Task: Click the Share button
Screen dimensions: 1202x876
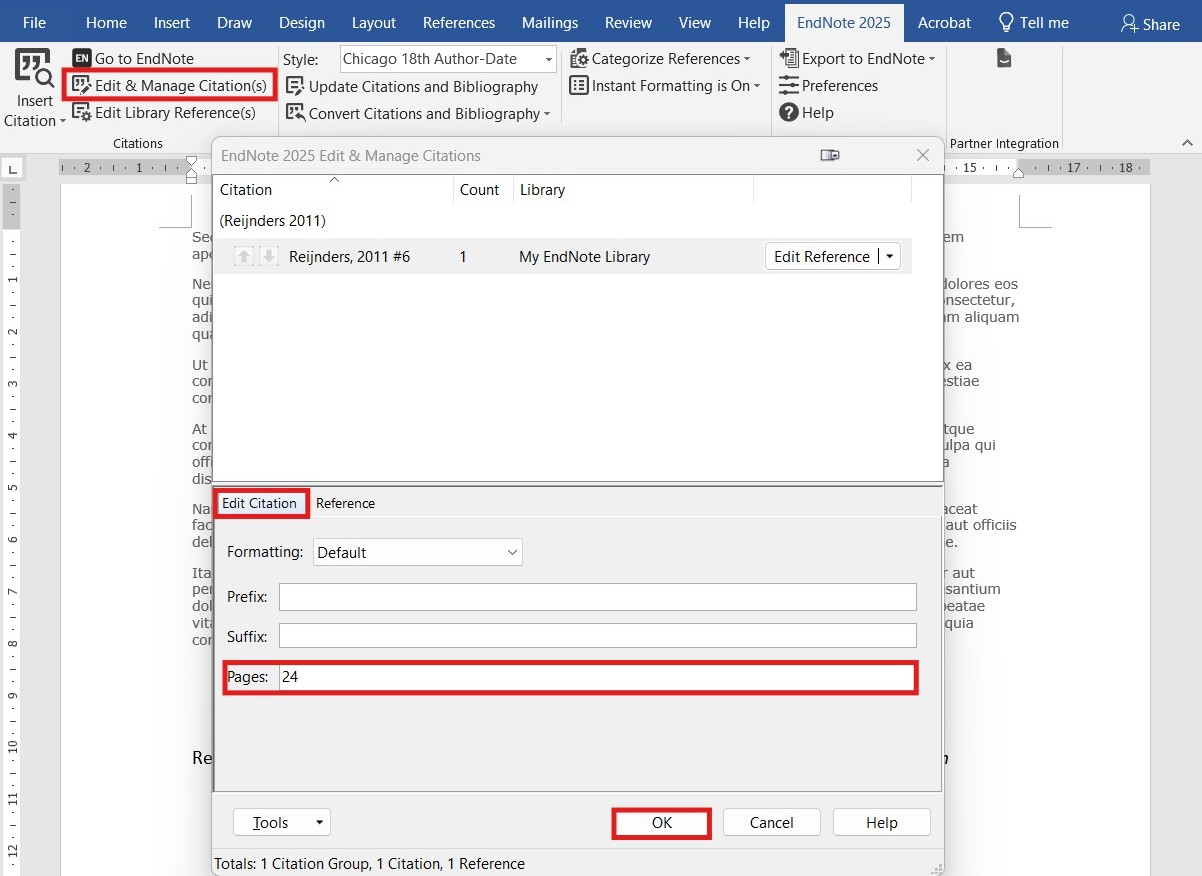Action: (1150, 23)
